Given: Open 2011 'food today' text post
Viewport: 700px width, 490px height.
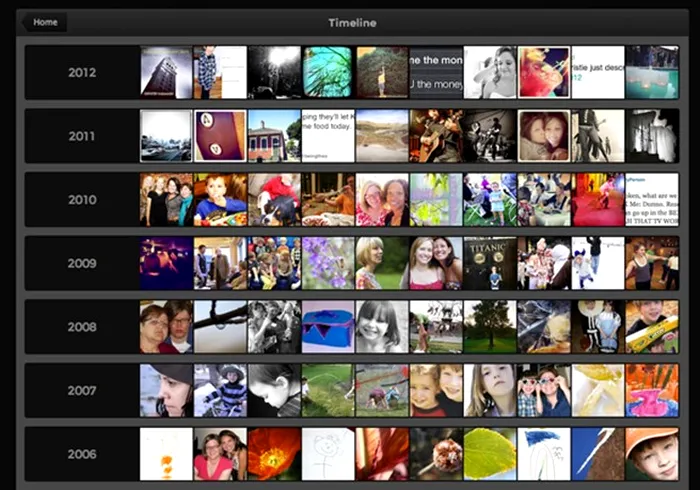Looking at the screenshot, I should point(328,136).
